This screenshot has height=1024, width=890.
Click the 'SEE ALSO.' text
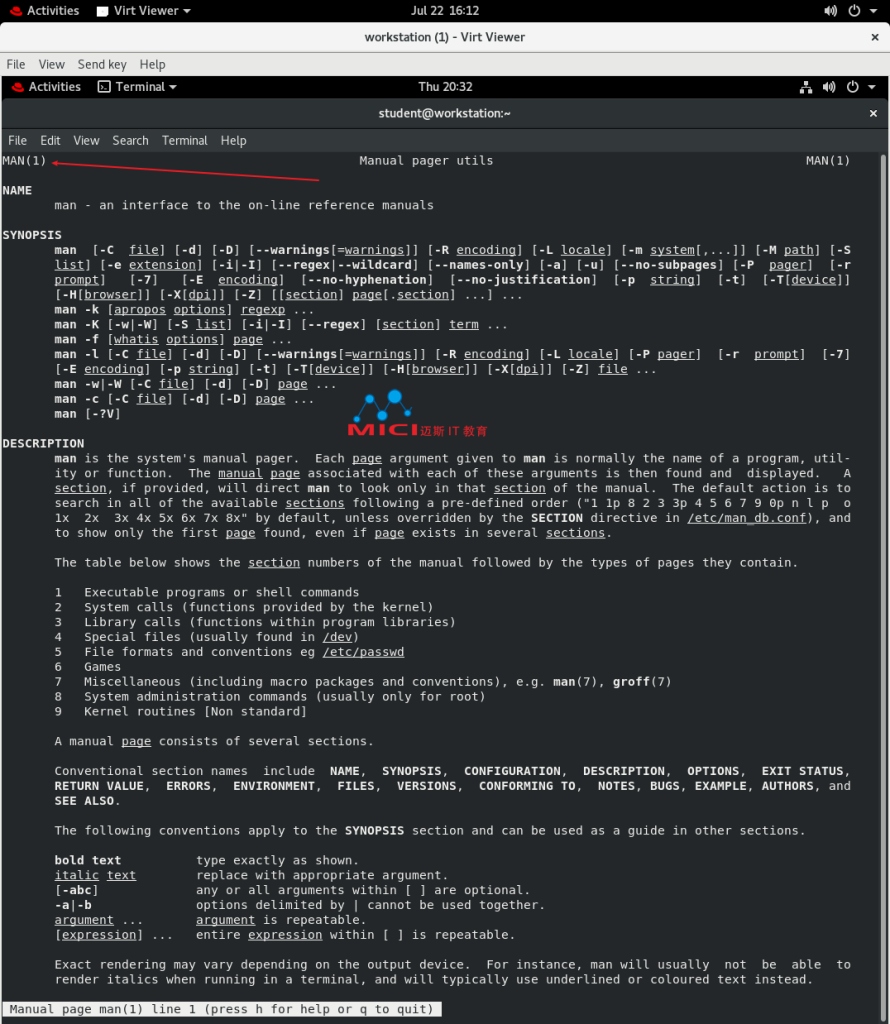[x=87, y=801]
